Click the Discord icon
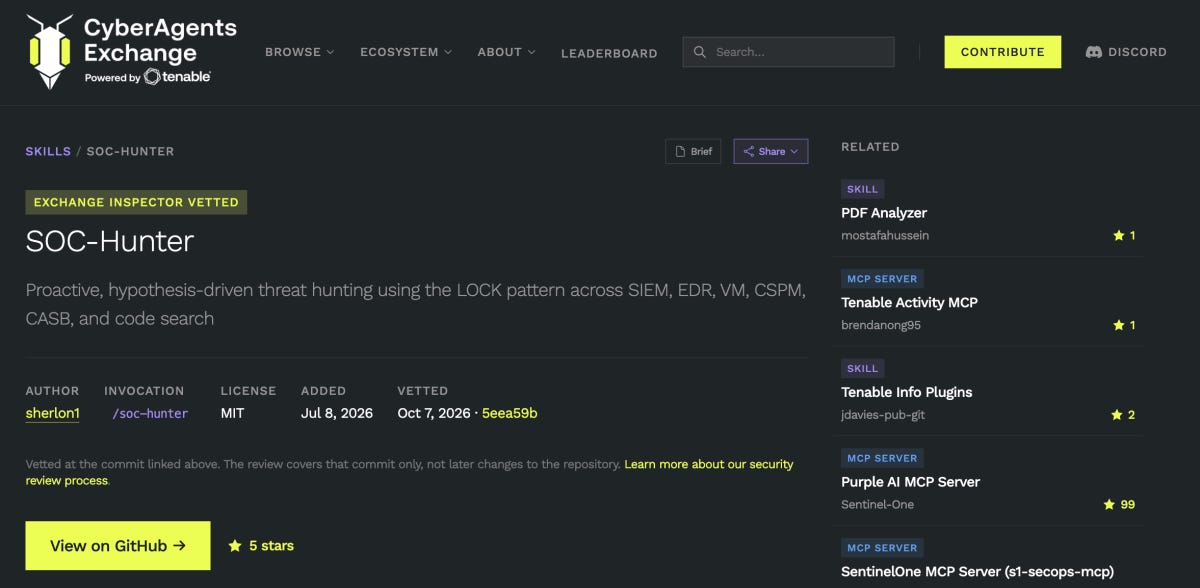This screenshot has height=588, width=1200. [1094, 52]
